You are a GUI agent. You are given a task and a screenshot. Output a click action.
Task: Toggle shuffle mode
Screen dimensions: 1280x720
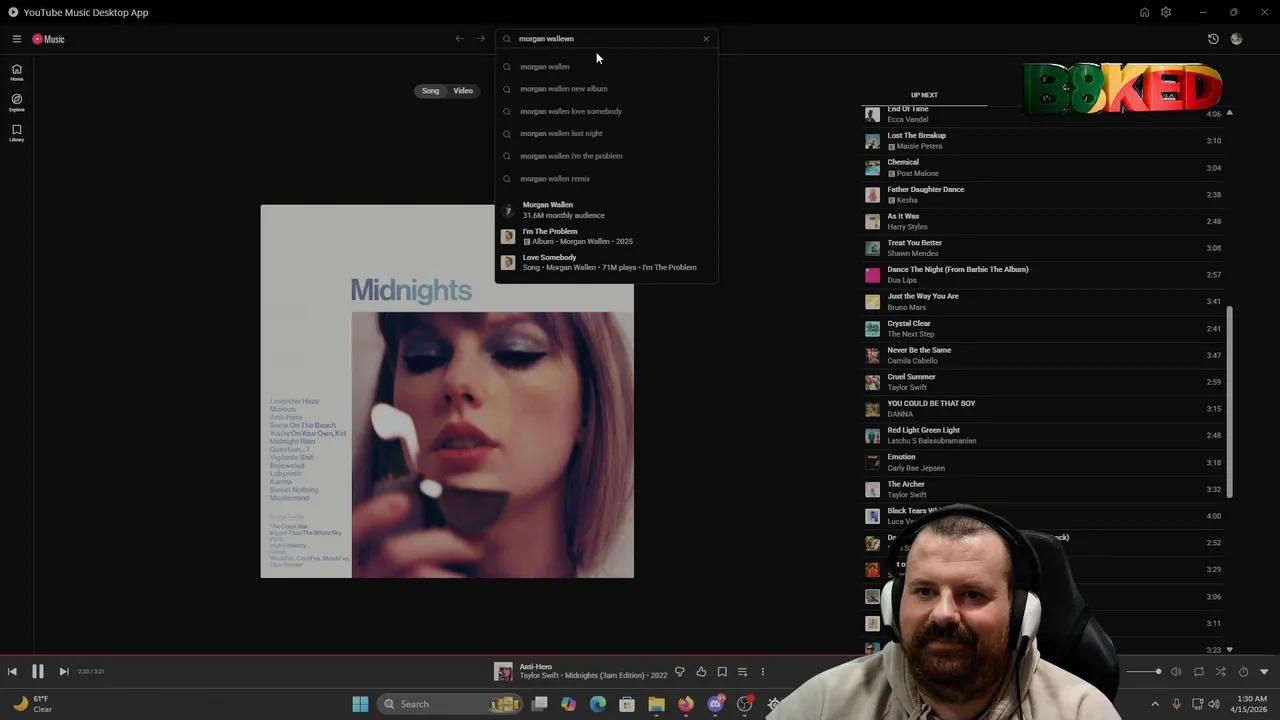pos(1220,672)
